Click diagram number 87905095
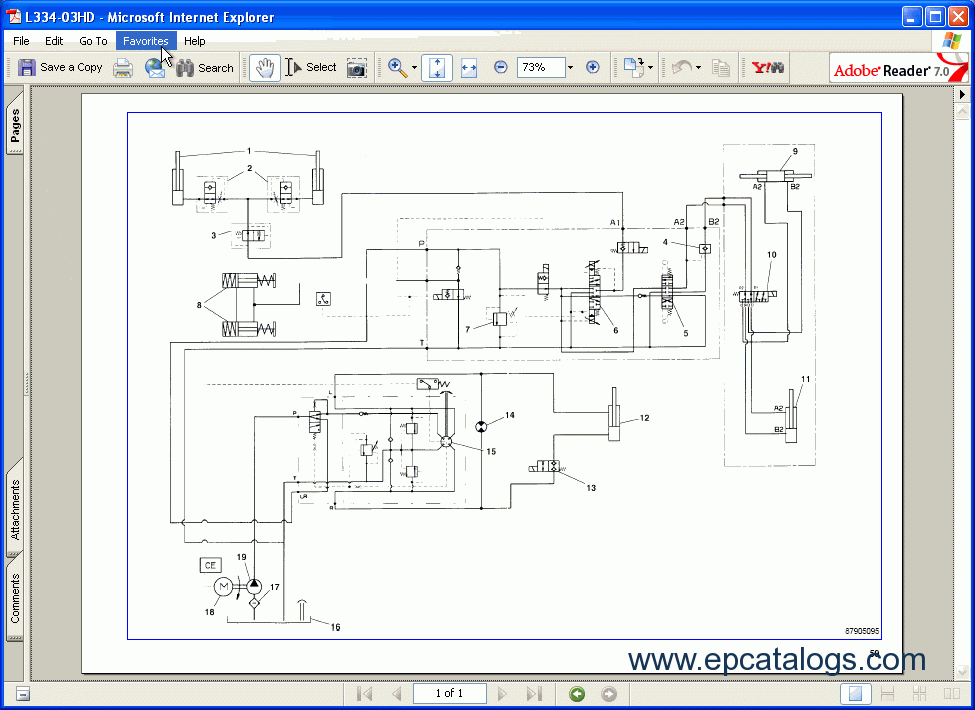The image size is (975, 710). [x=862, y=631]
